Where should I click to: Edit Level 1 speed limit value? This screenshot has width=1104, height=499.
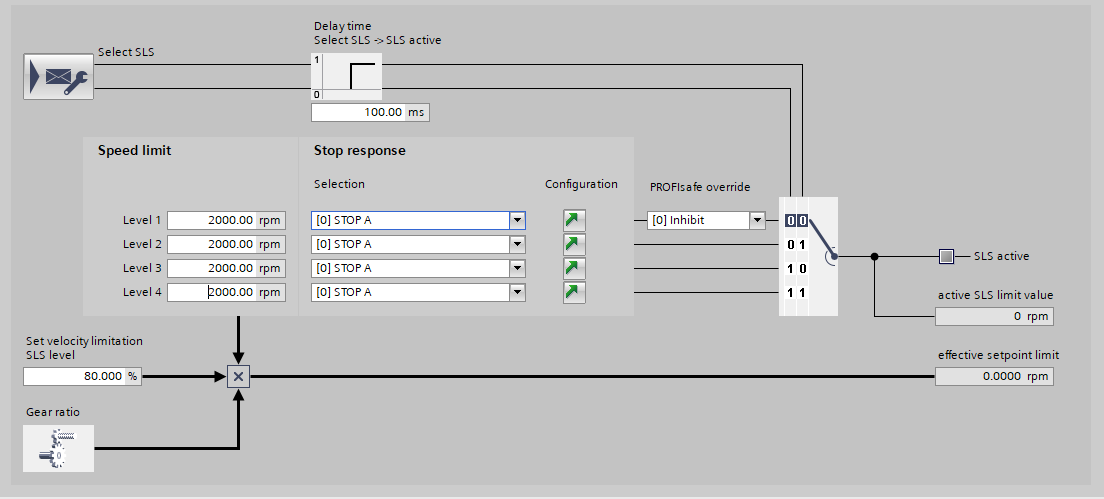tap(227, 220)
